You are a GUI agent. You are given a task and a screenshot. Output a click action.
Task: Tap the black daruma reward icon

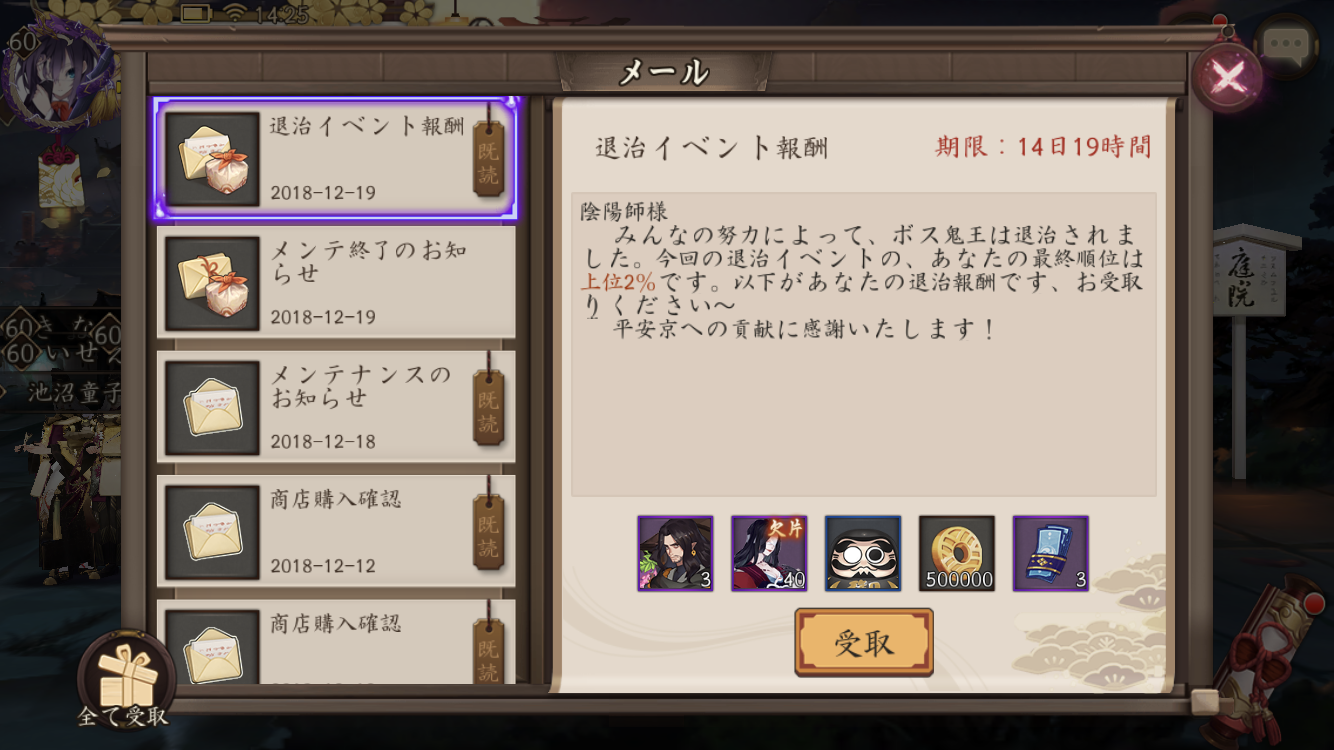pyautogui.click(x=863, y=553)
